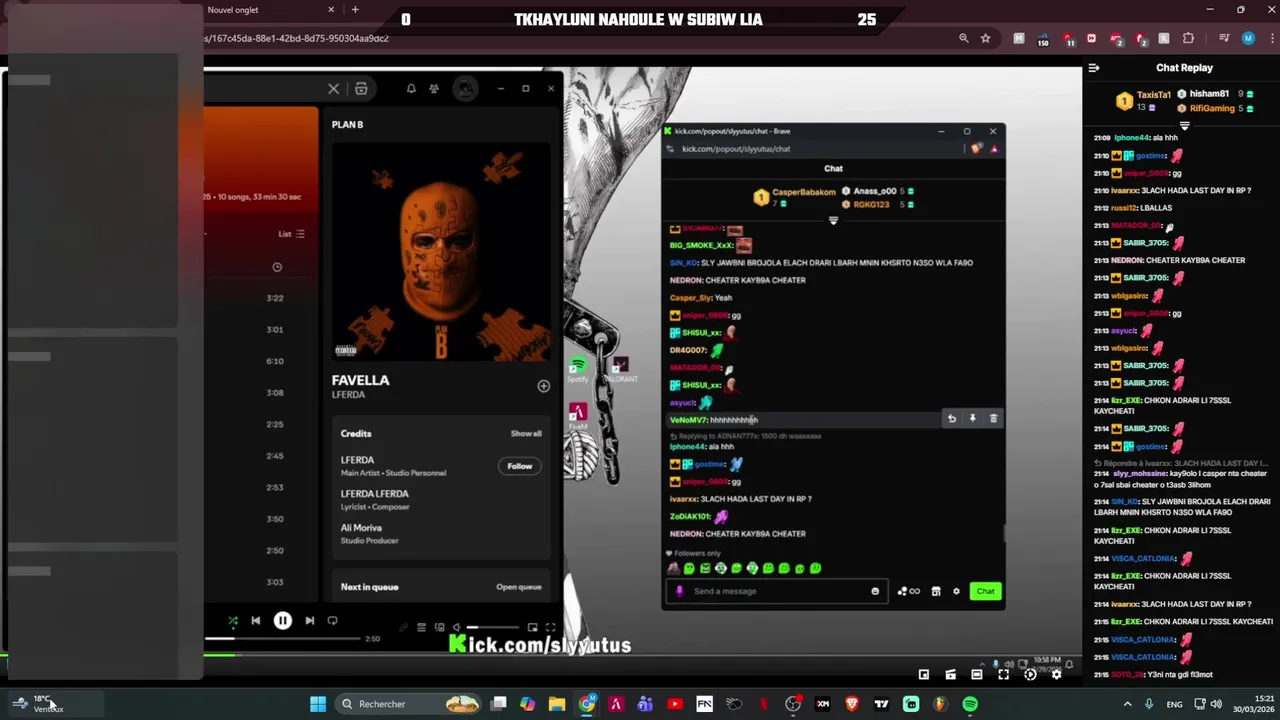The height and width of the screenshot is (720, 1280).
Task: Enter Spotify full screen mode
Action: pyautogui.click(x=550, y=628)
